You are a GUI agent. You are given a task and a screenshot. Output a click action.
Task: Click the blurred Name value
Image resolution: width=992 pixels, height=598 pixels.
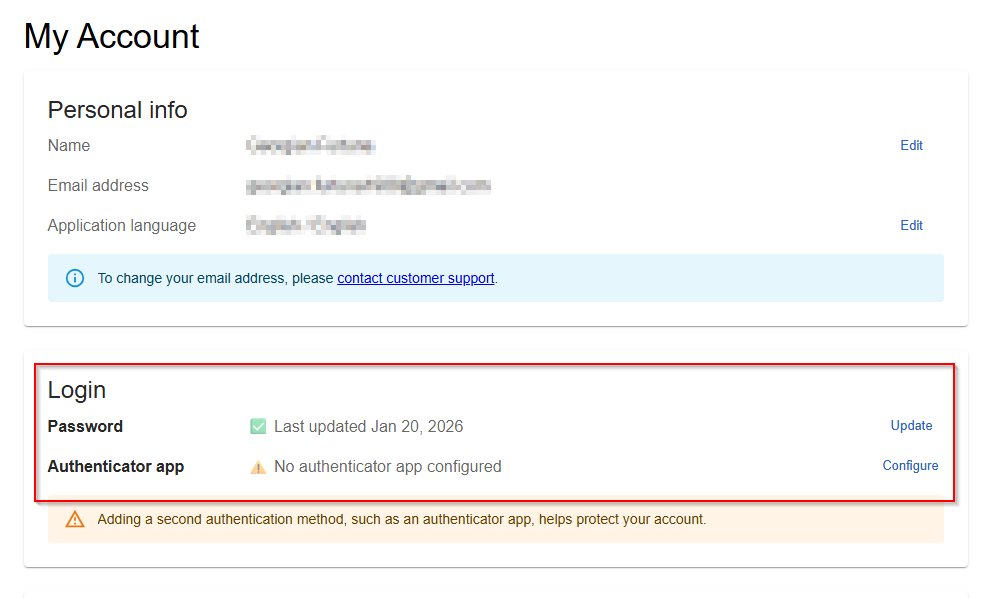point(310,146)
